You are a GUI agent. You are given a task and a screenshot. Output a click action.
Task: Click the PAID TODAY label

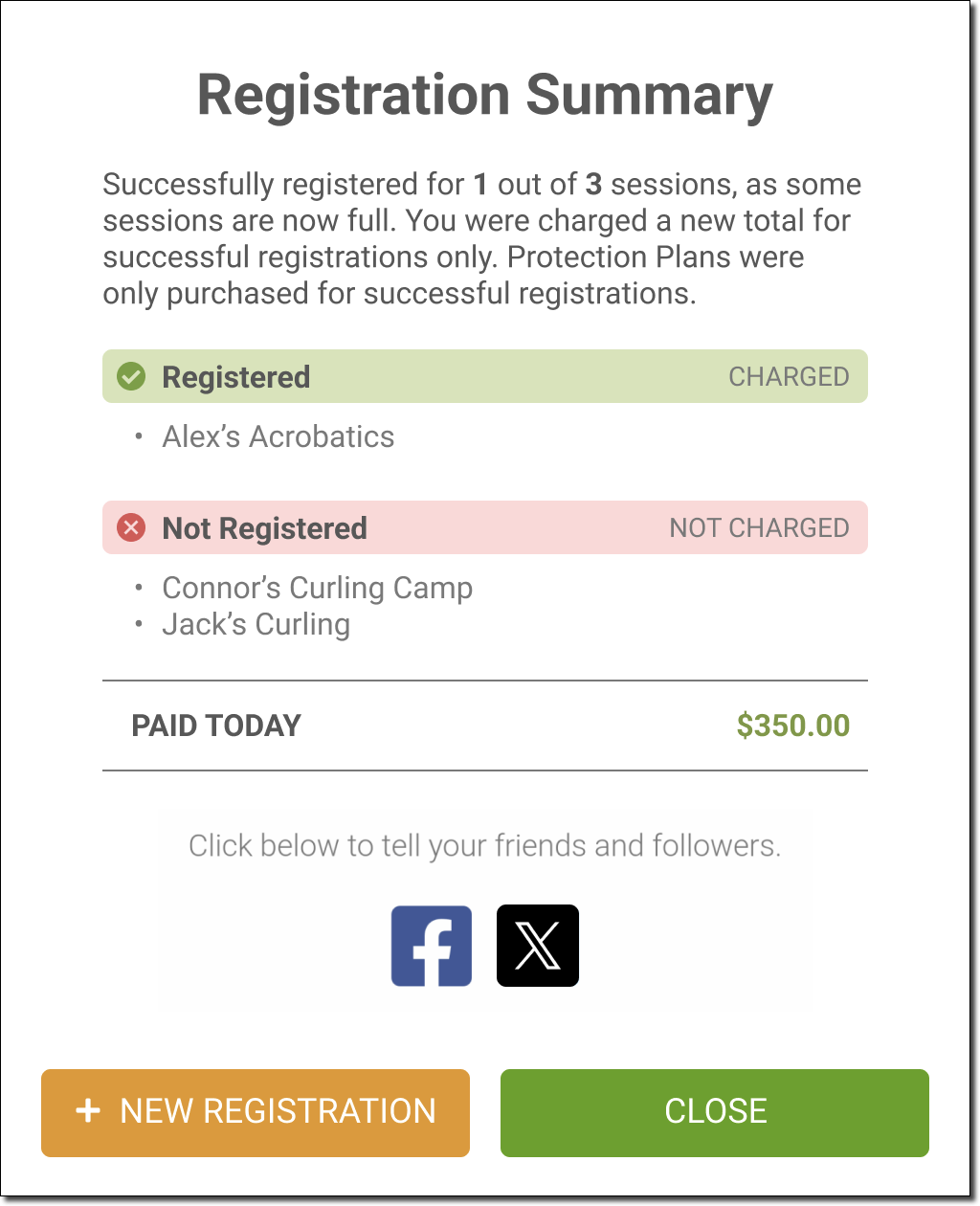(216, 726)
